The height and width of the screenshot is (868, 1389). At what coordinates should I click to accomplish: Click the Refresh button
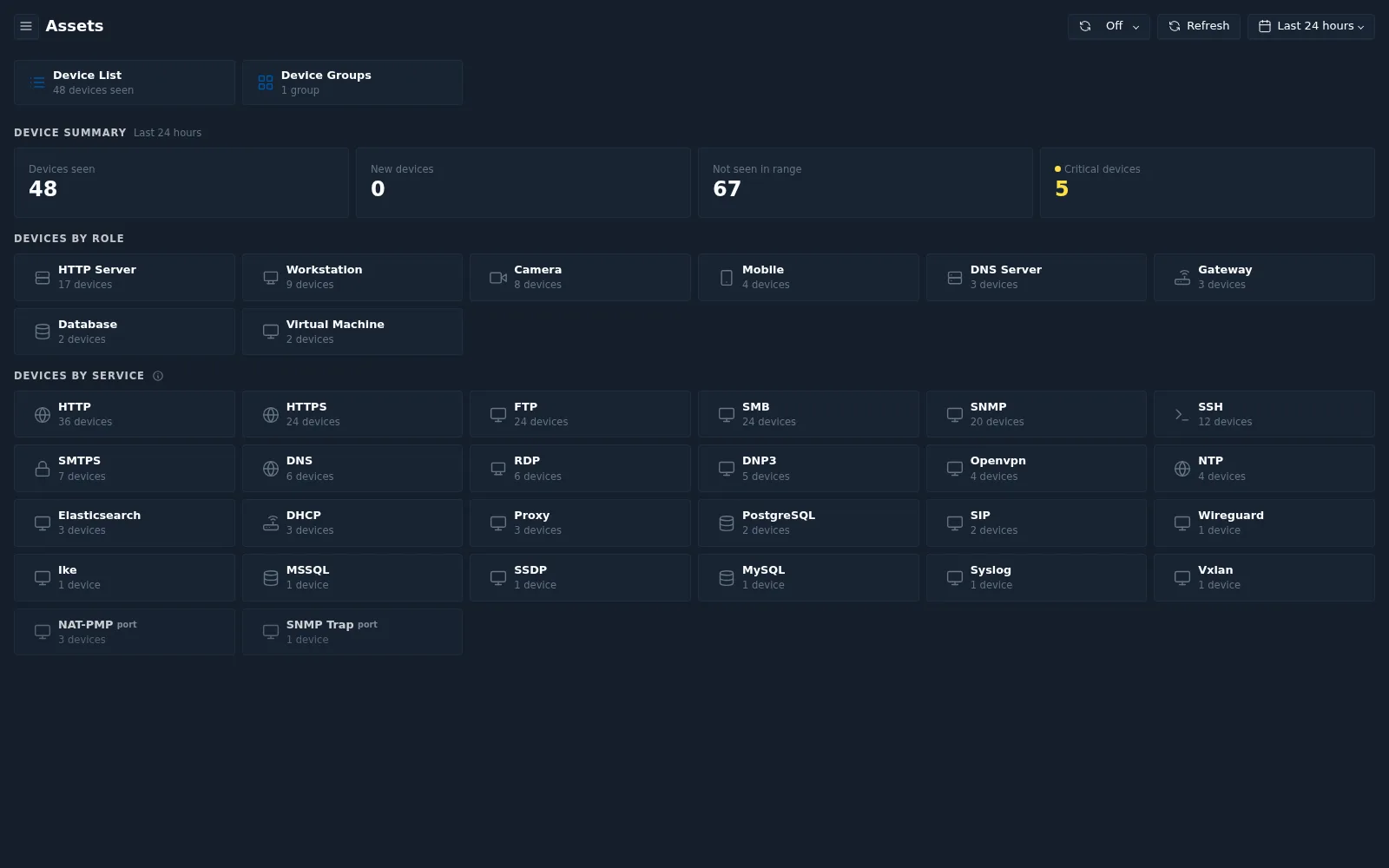[x=1199, y=26]
